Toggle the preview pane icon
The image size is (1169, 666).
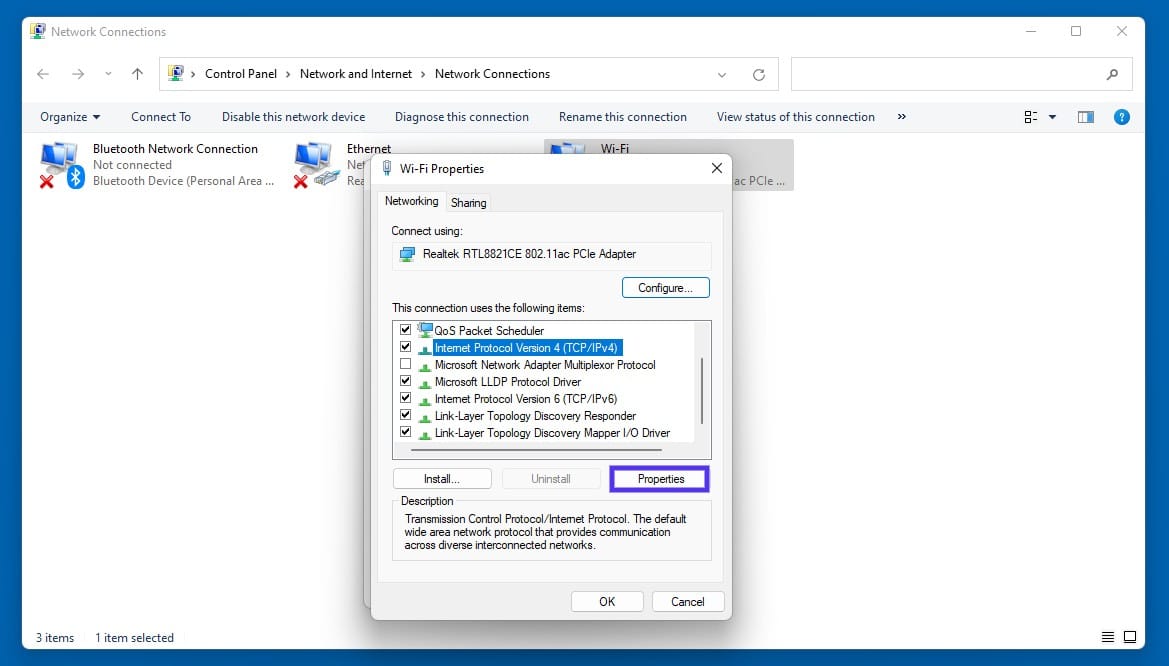click(1085, 117)
